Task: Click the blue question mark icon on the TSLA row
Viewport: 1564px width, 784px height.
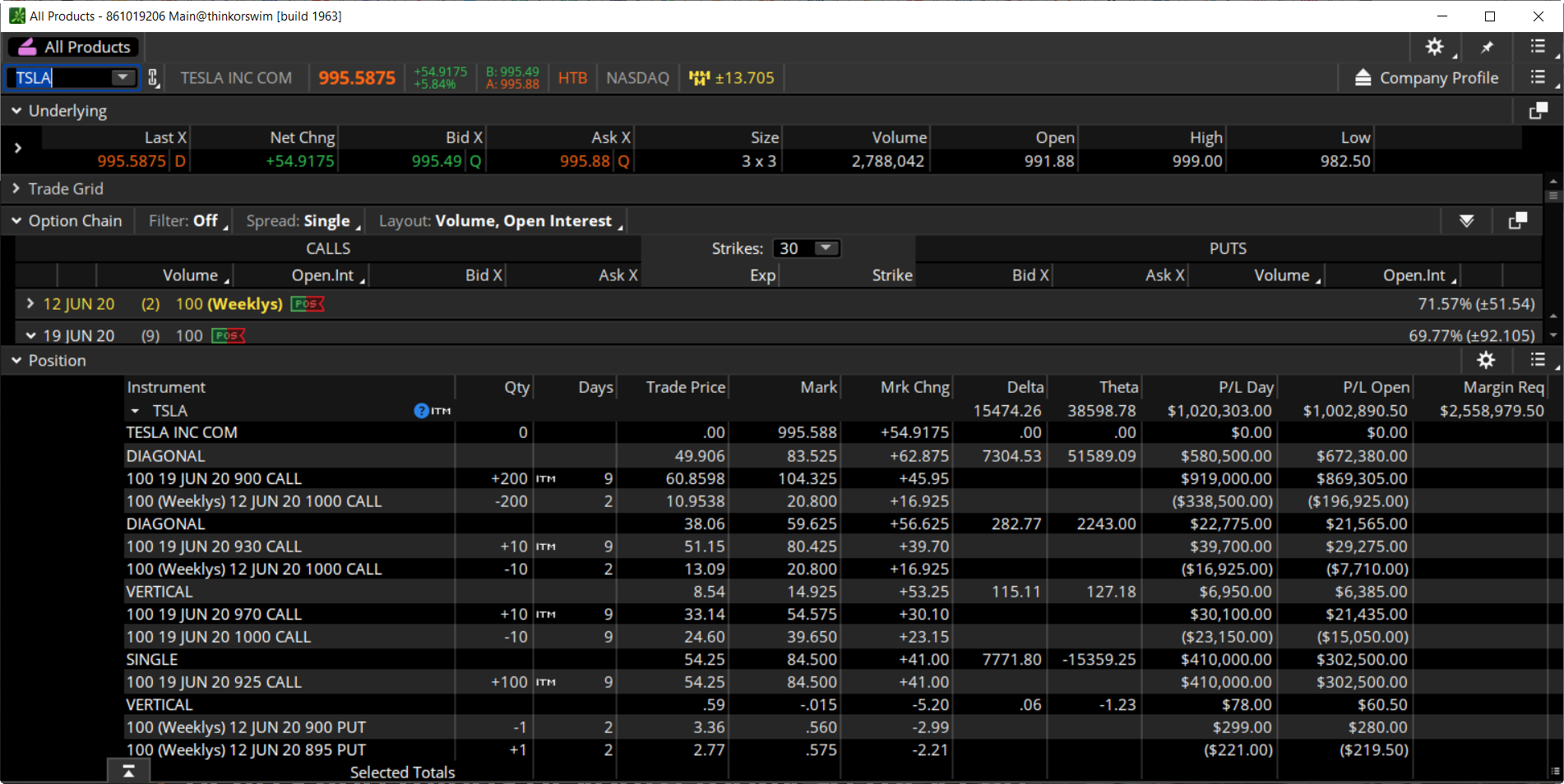Action: pos(421,411)
